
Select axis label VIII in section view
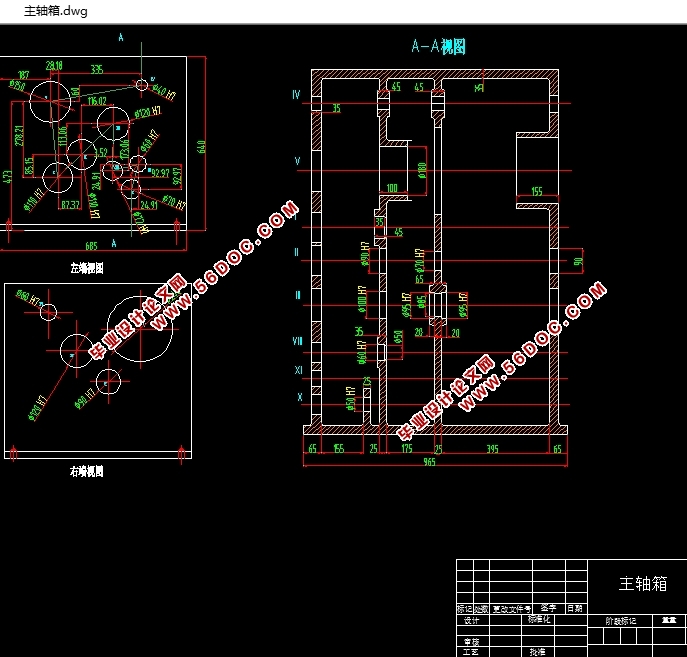point(297,341)
